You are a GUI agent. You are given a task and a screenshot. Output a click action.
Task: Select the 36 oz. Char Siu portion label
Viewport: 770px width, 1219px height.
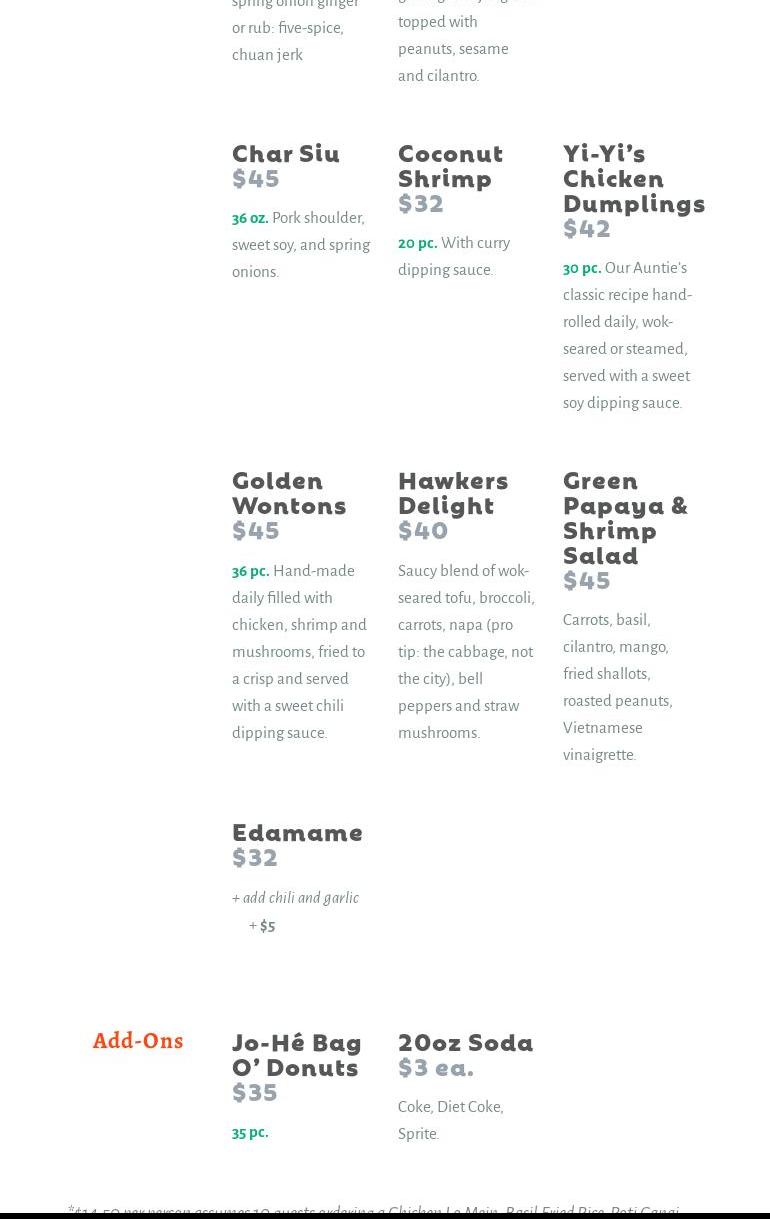pos(250,218)
